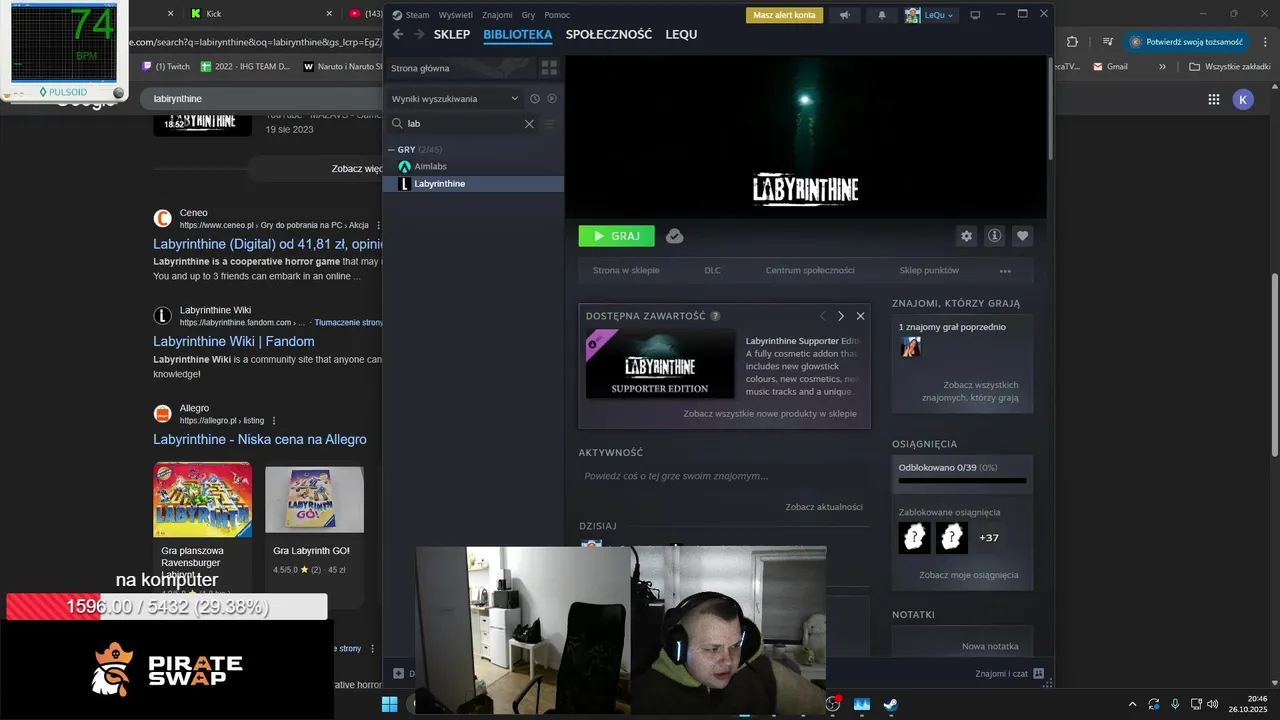Viewport: 1280px width, 720px height.
Task: Open Zobacz moje osiągnięcia link
Action: [969, 575]
